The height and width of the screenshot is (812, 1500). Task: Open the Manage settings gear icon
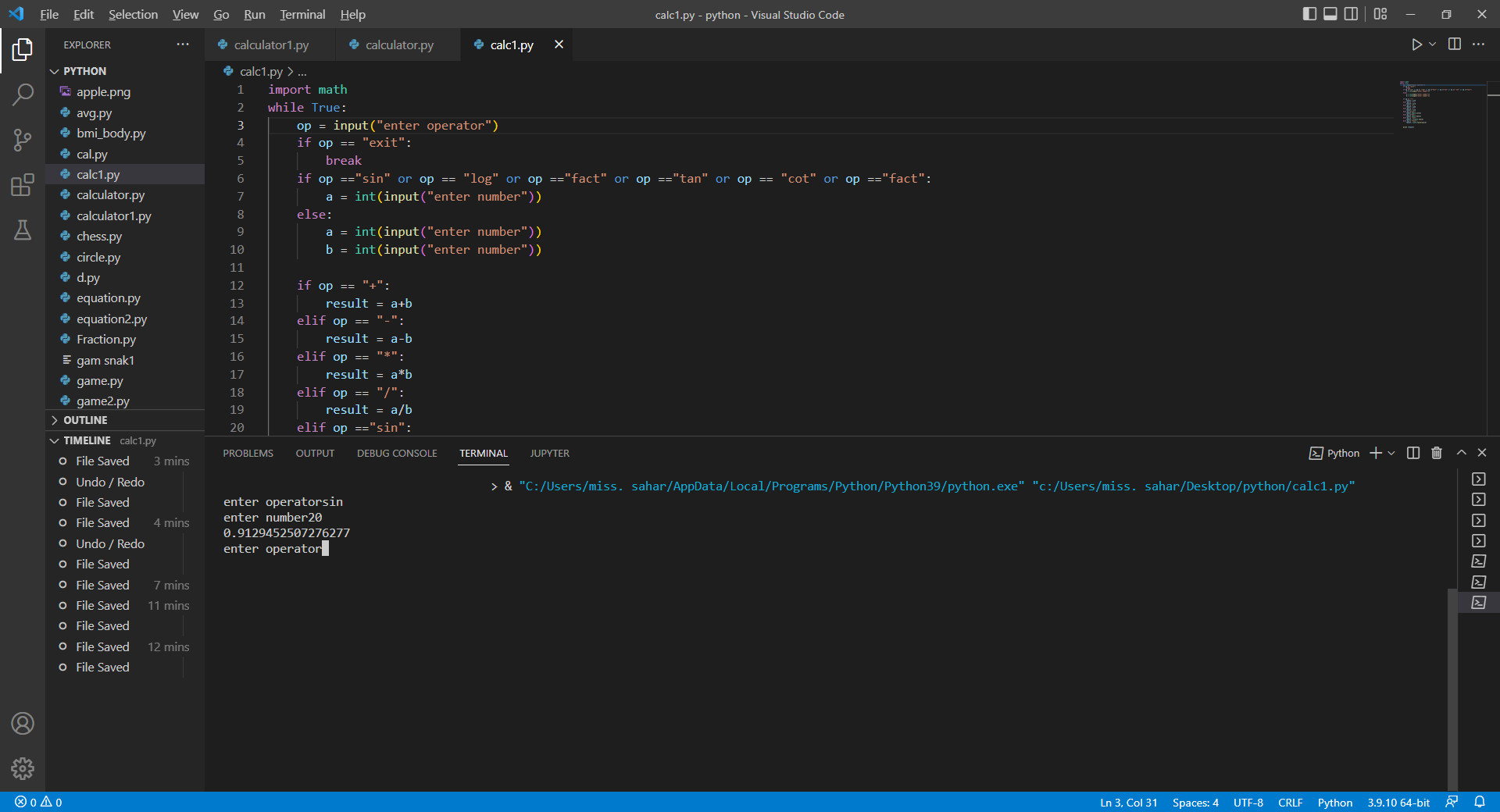(23, 769)
